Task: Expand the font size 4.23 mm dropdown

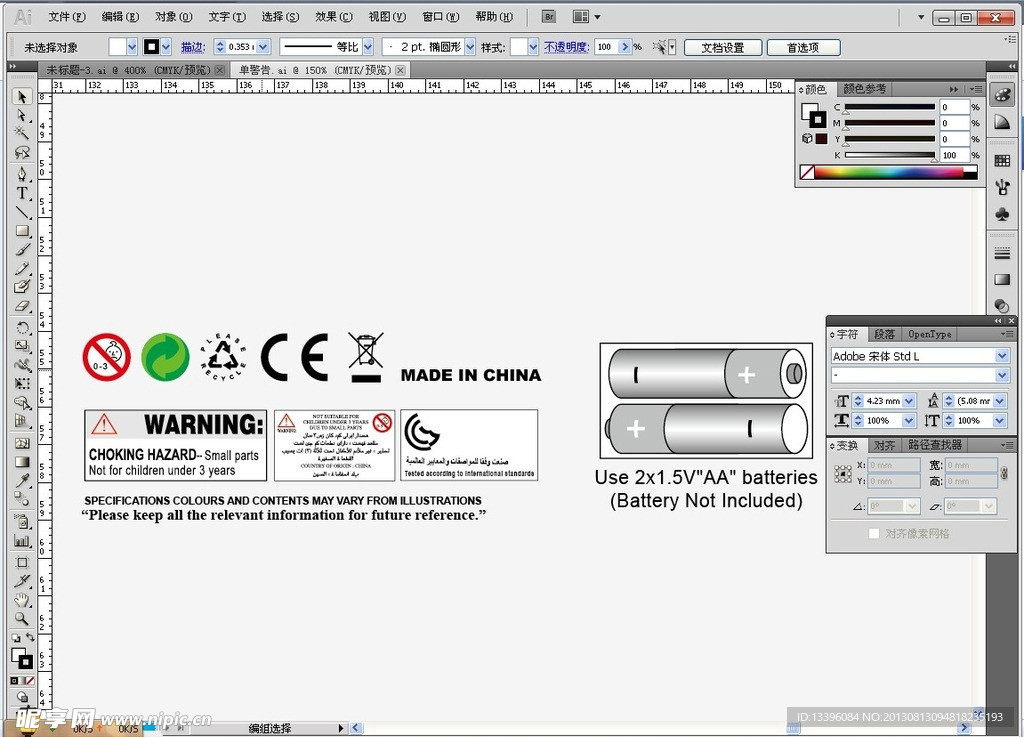Action: (x=908, y=401)
